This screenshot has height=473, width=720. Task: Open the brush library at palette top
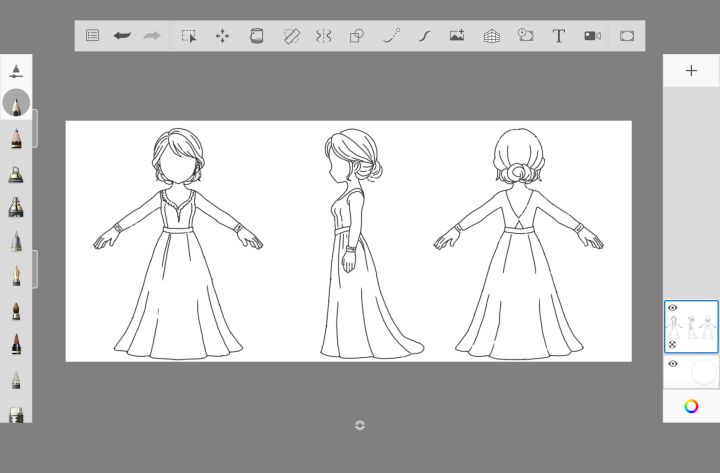coord(16,71)
